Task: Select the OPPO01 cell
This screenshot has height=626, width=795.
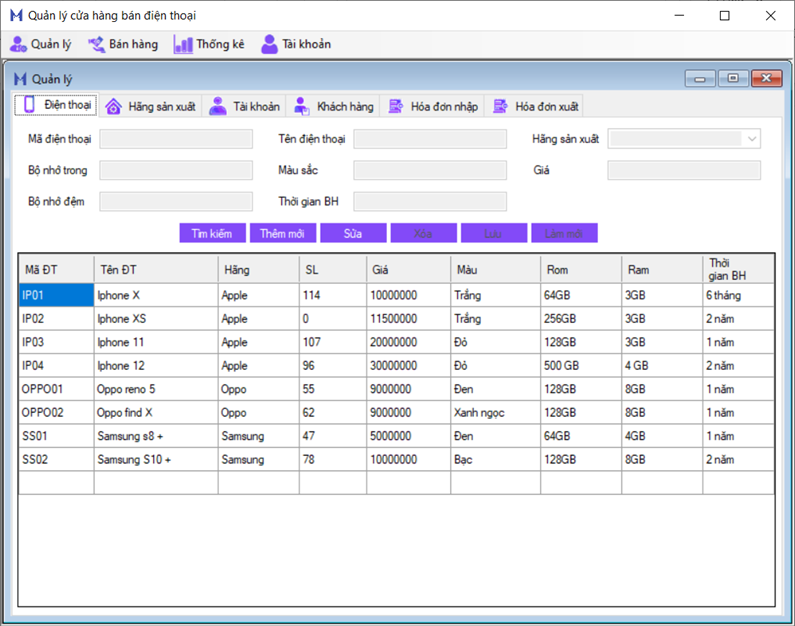Action: [x=56, y=389]
